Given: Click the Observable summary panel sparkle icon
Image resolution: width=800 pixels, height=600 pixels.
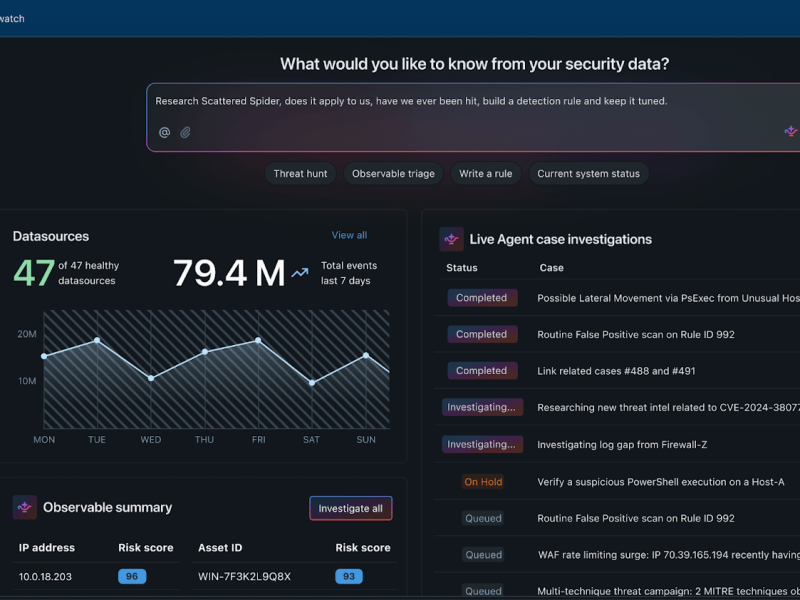Looking at the screenshot, I should pos(24,507).
